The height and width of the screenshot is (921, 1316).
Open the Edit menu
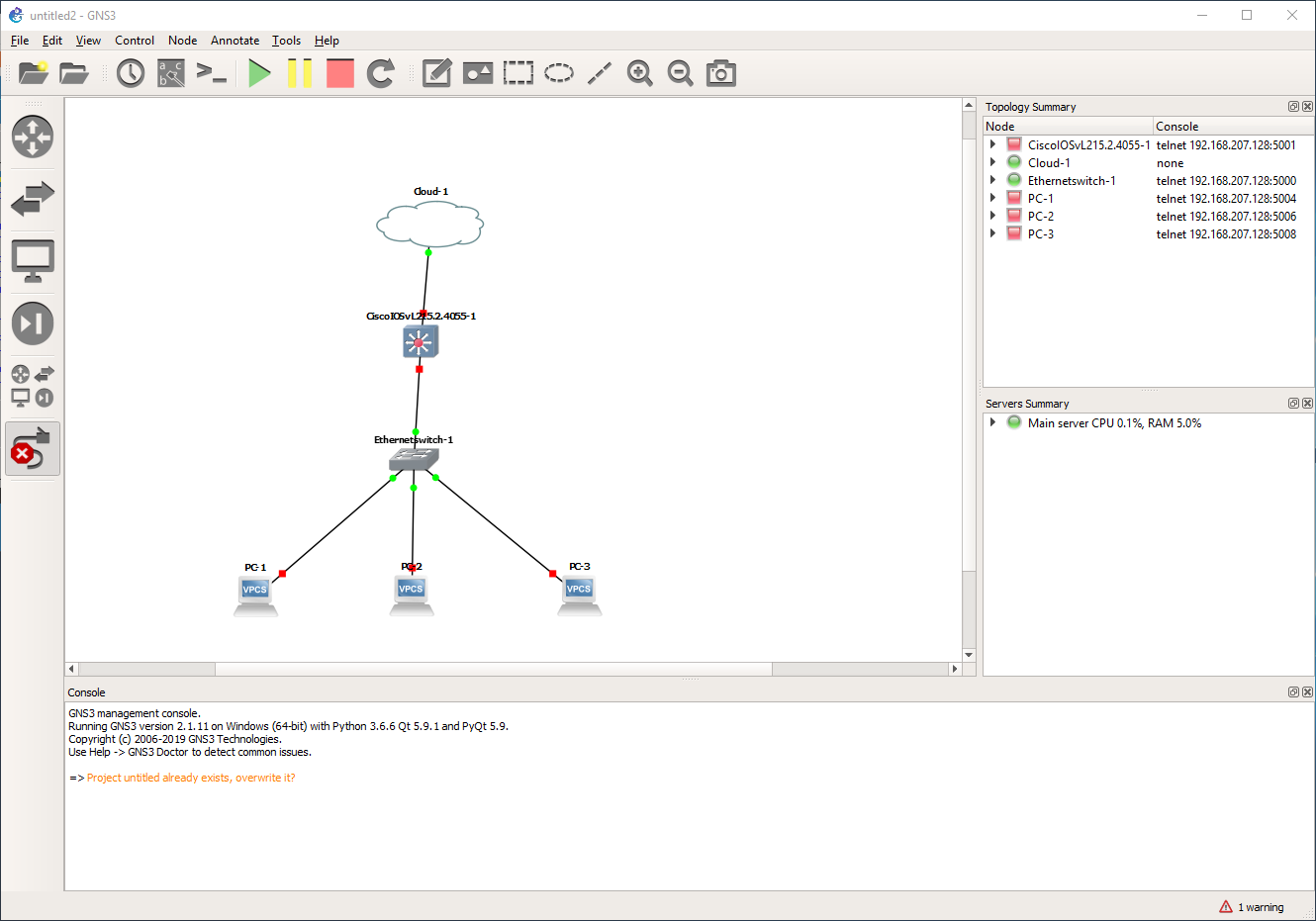52,41
